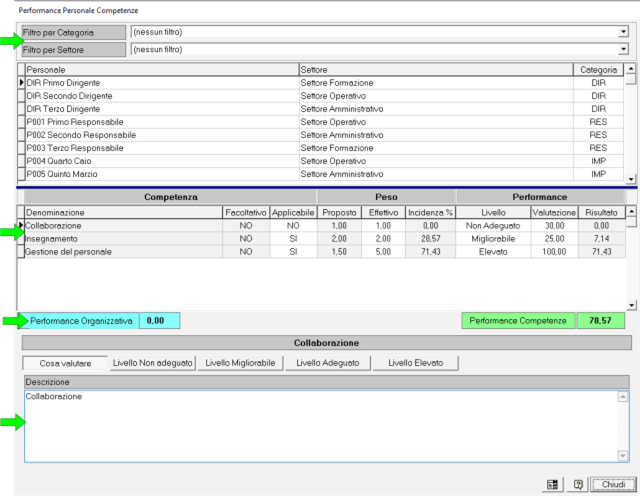The width and height of the screenshot is (640, 496).
Task: Show the Livello Adeguato tab
Action: tap(327, 363)
